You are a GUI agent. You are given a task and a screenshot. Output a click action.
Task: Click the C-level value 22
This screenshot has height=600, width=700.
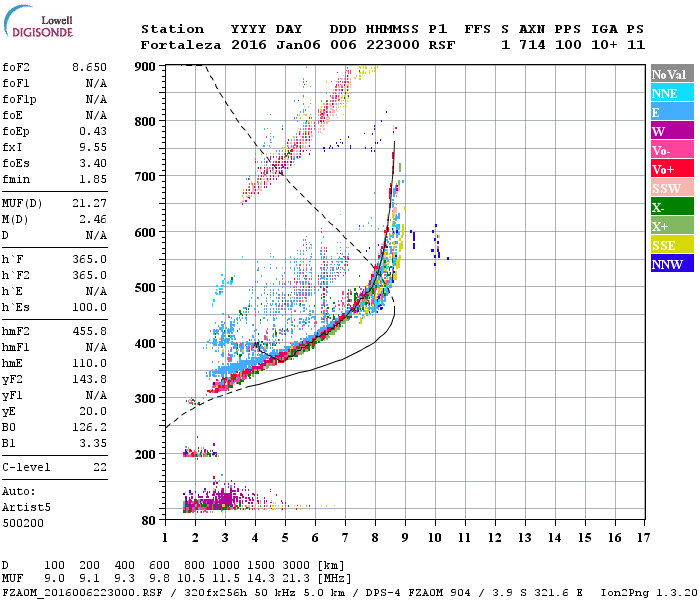(100, 467)
